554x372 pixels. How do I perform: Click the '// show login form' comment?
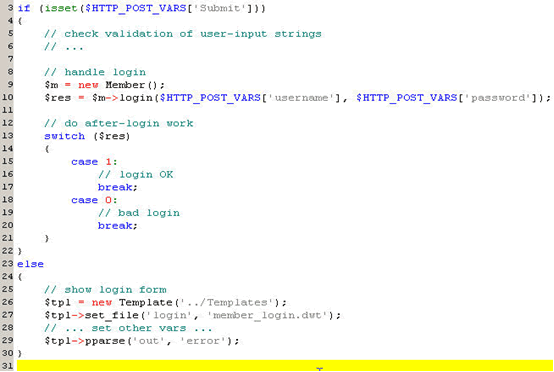(105, 290)
